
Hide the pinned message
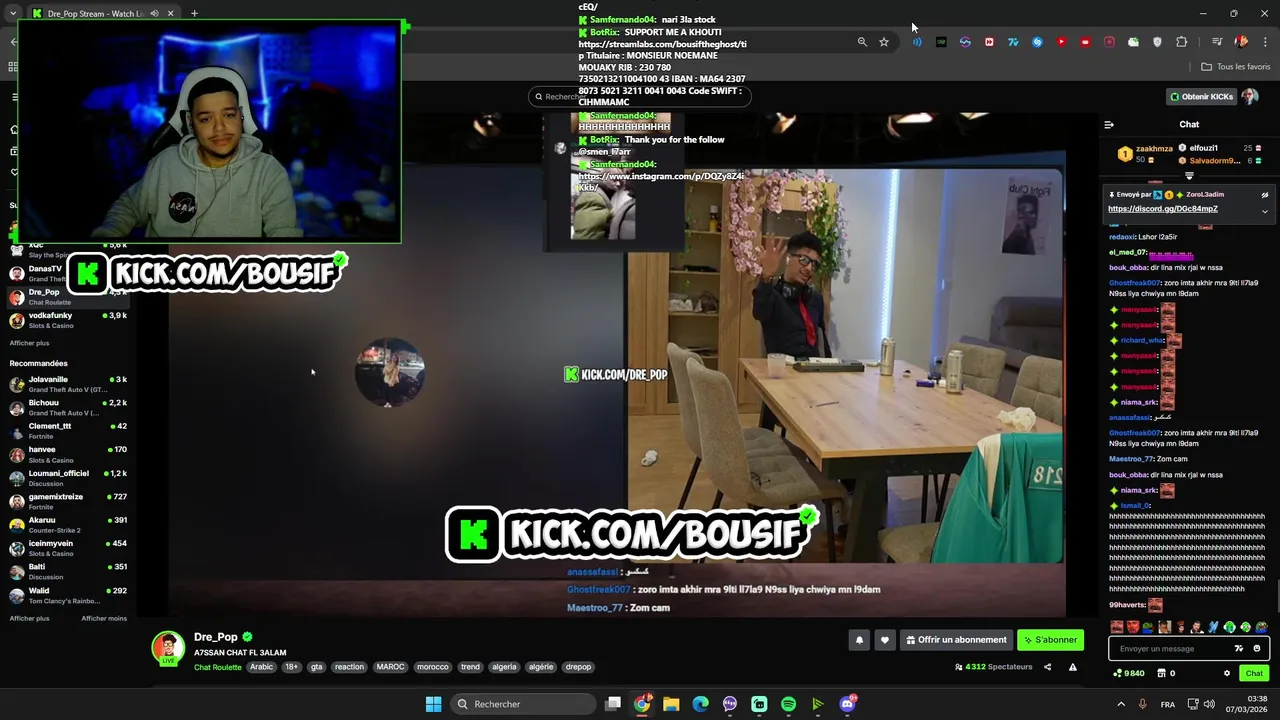pos(1264,195)
